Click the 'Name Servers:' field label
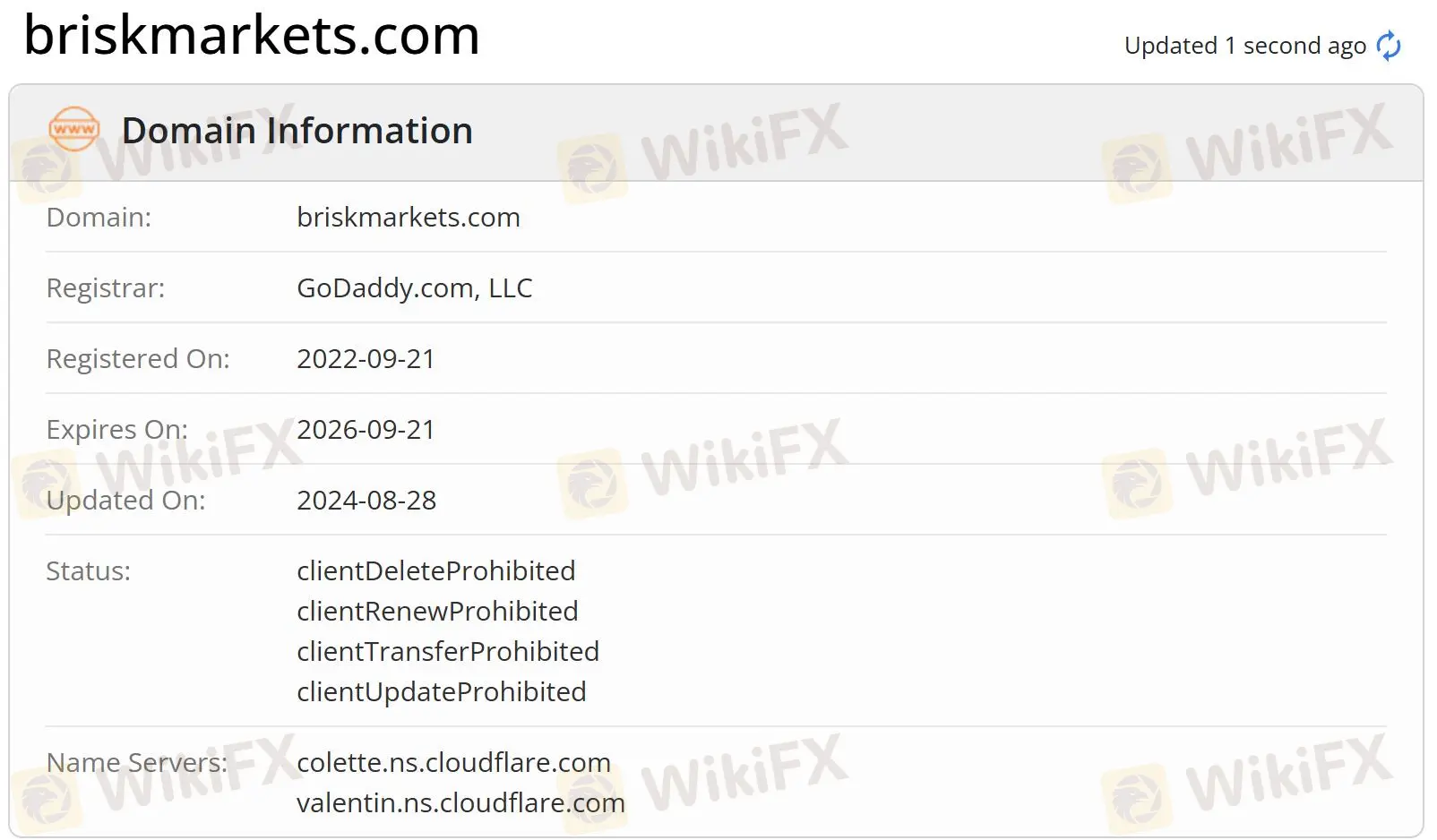1437x840 pixels. click(x=137, y=763)
